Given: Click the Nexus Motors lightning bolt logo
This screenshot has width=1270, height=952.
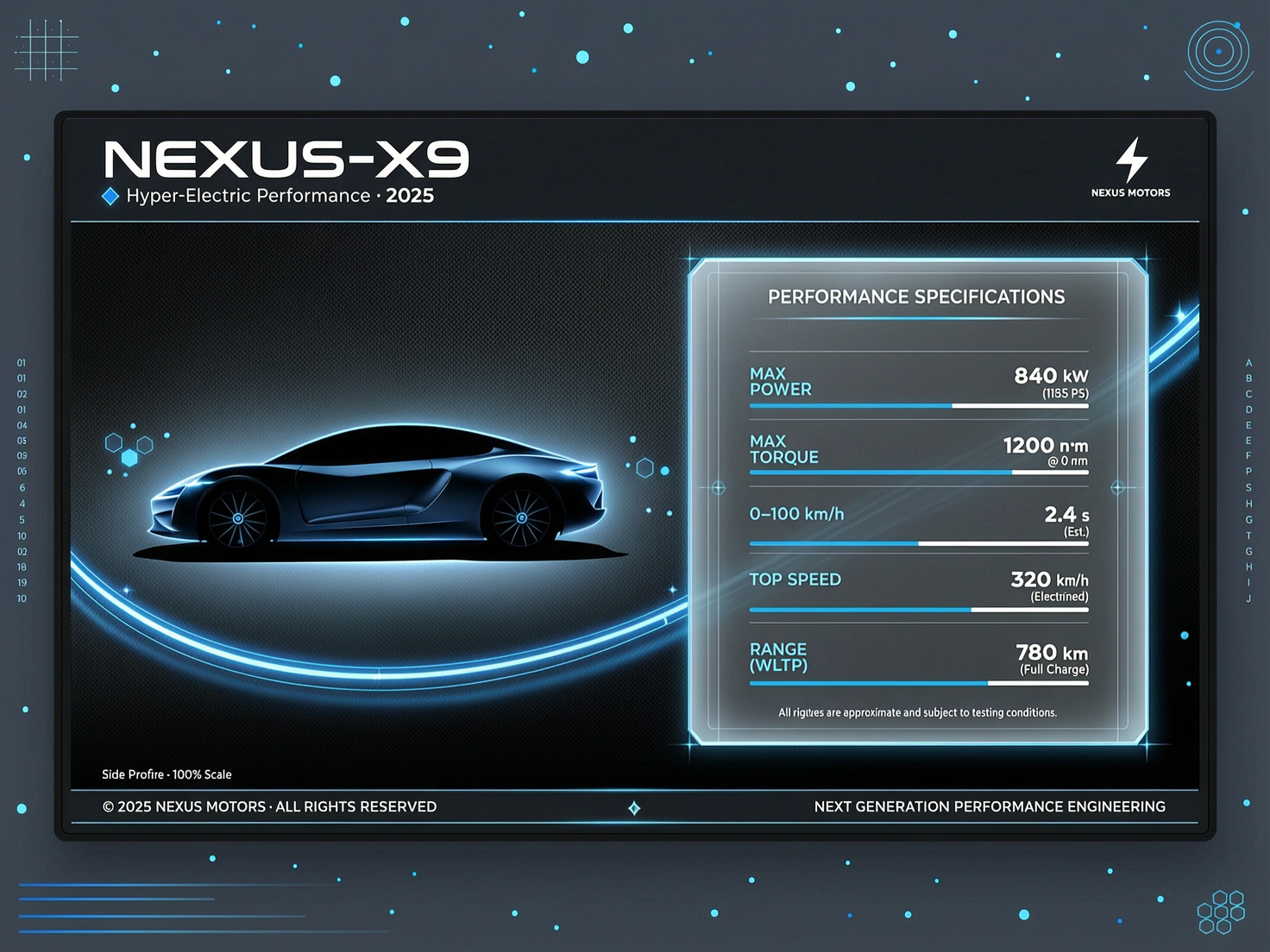Looking at the screenshot, I should (1131, 160).
